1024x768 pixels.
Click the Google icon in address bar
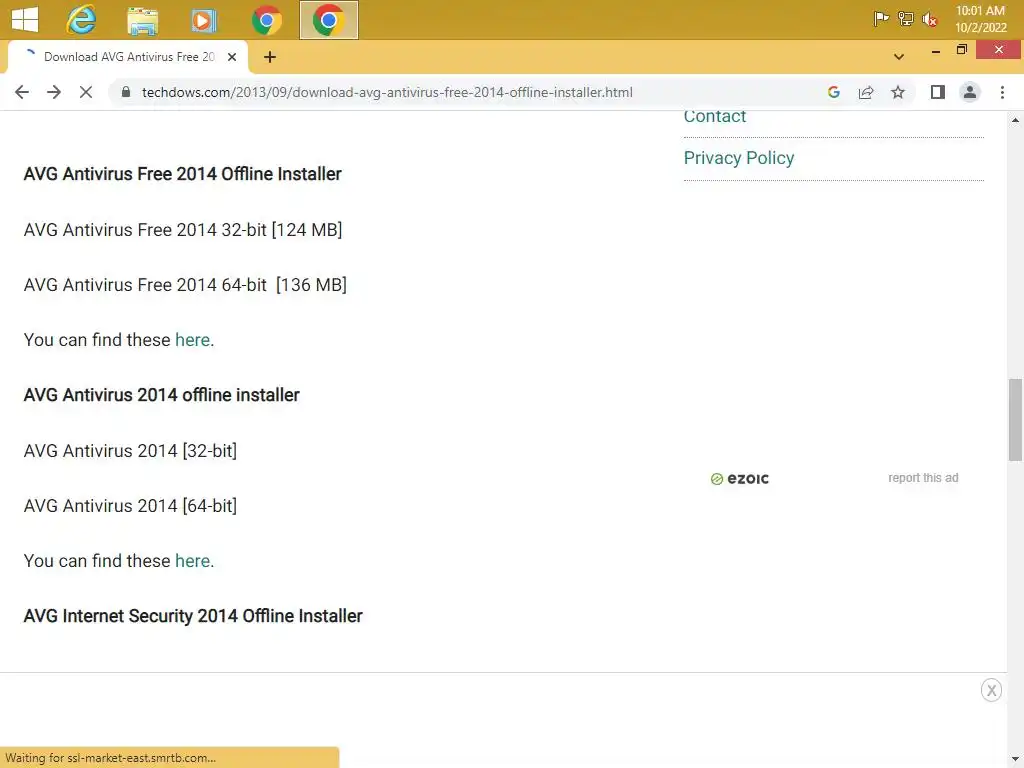pyautogui.click(x=833, y=92)
